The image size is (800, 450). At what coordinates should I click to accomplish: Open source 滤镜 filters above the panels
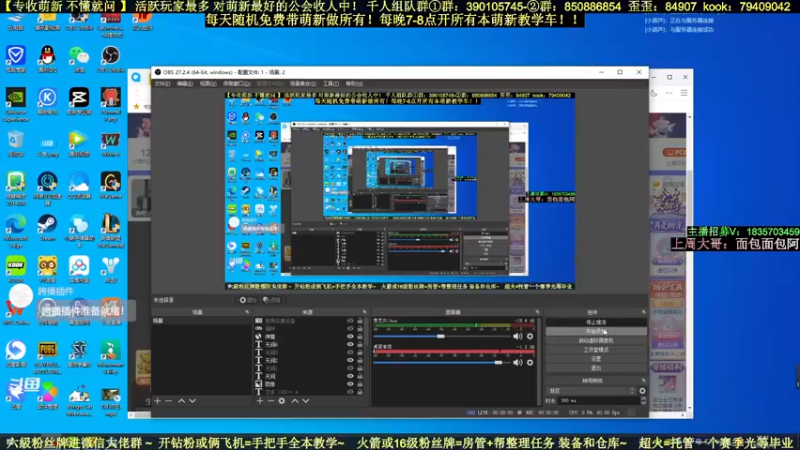(272, 300)
